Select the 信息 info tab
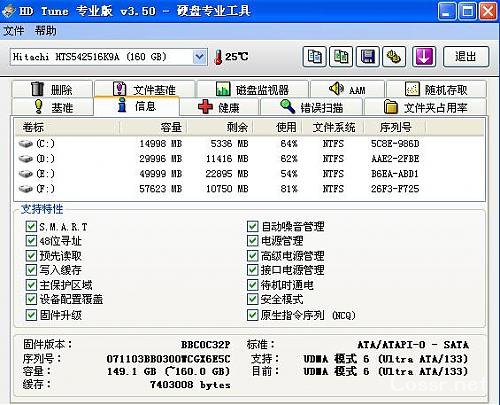Viewport: 500px width, 405px height. point(137,106)
